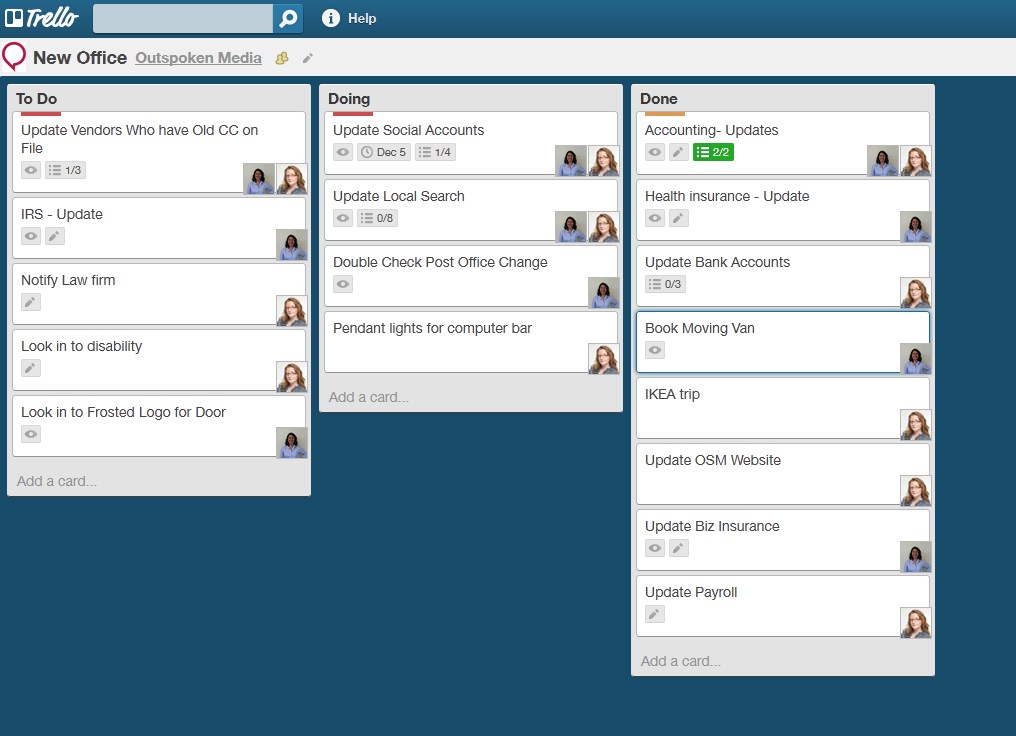Click the eye badge on Update Vendors card

click(30, 170)
